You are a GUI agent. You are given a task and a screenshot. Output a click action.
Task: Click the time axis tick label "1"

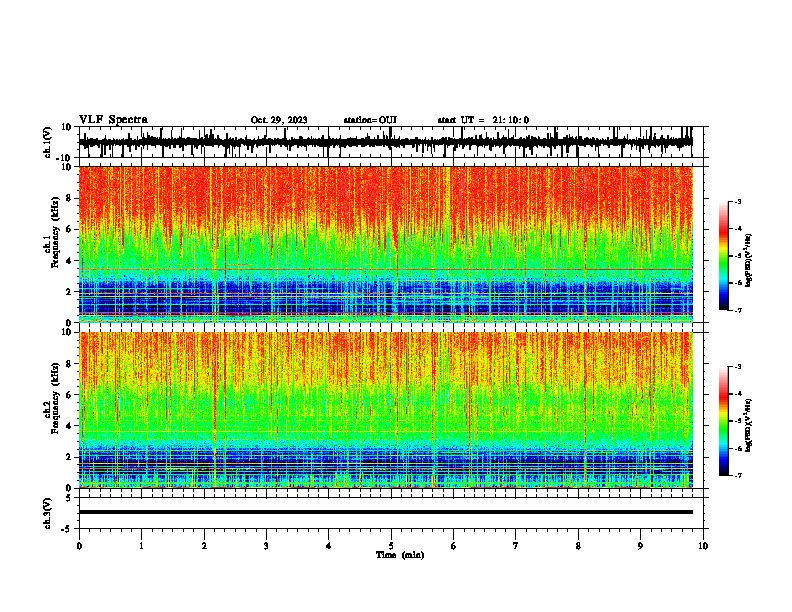point(141,546)
